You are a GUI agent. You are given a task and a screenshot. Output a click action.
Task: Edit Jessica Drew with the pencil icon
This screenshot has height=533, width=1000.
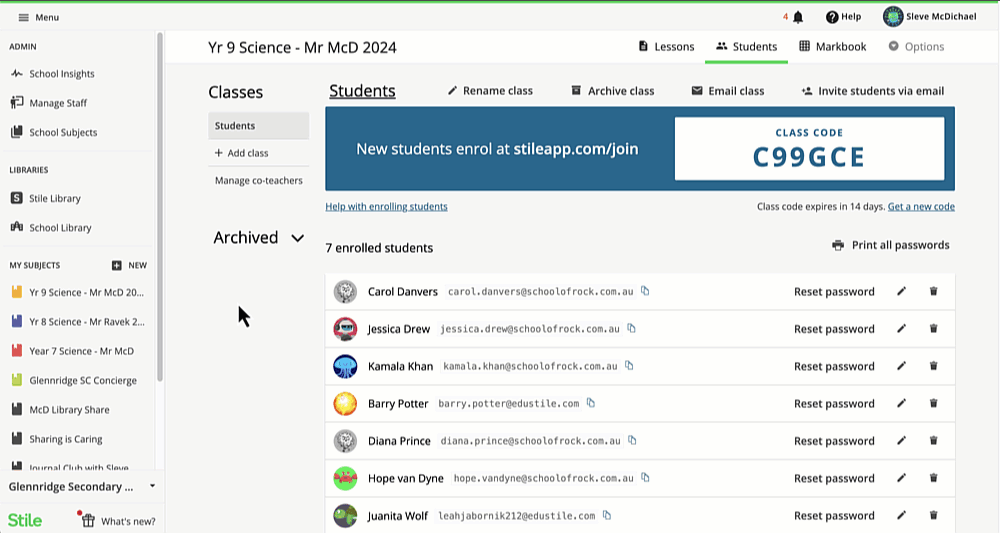tap(901, 328)
